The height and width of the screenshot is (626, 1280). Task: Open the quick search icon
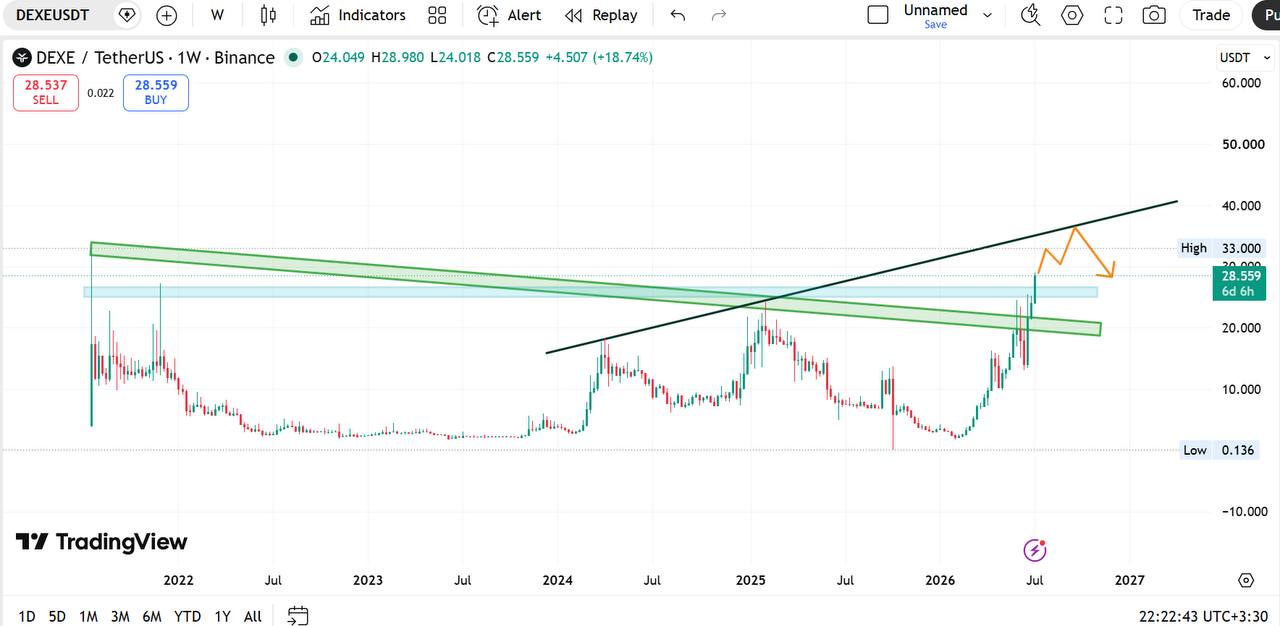tap(1030, 15)
